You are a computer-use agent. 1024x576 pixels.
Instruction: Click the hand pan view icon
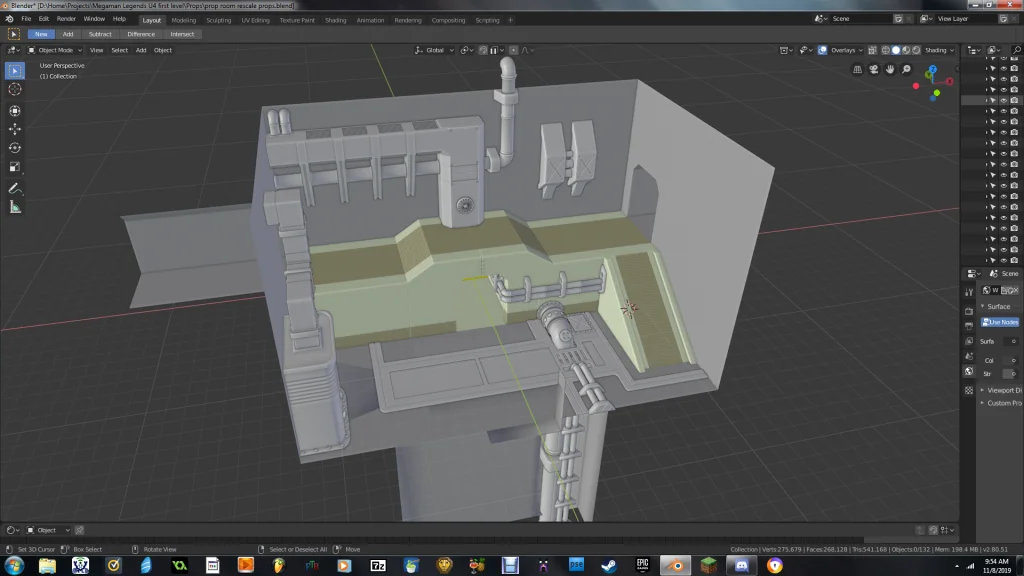coord(890,69)
